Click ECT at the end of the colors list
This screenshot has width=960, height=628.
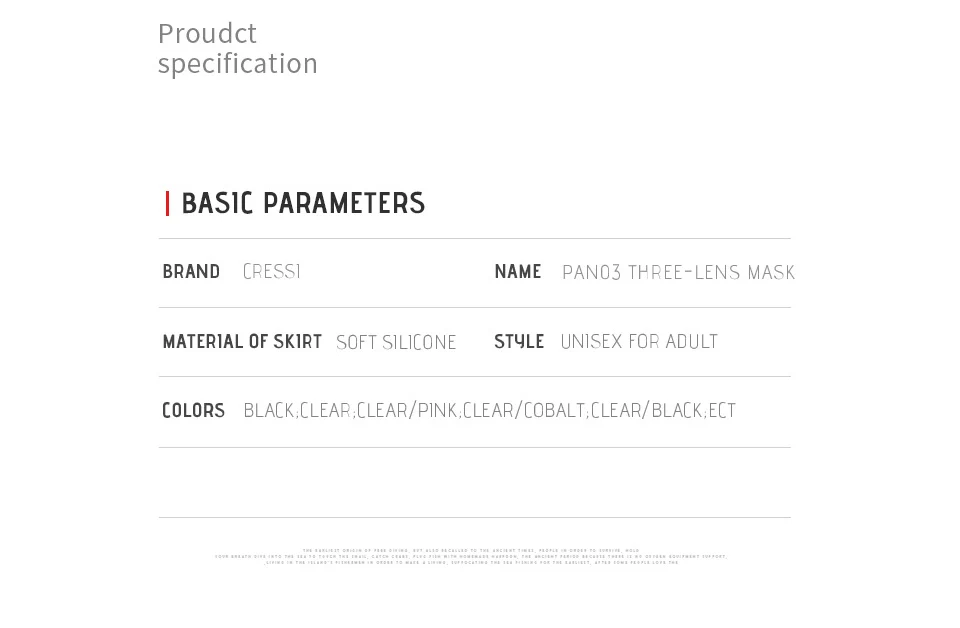(x=722, y=411)
